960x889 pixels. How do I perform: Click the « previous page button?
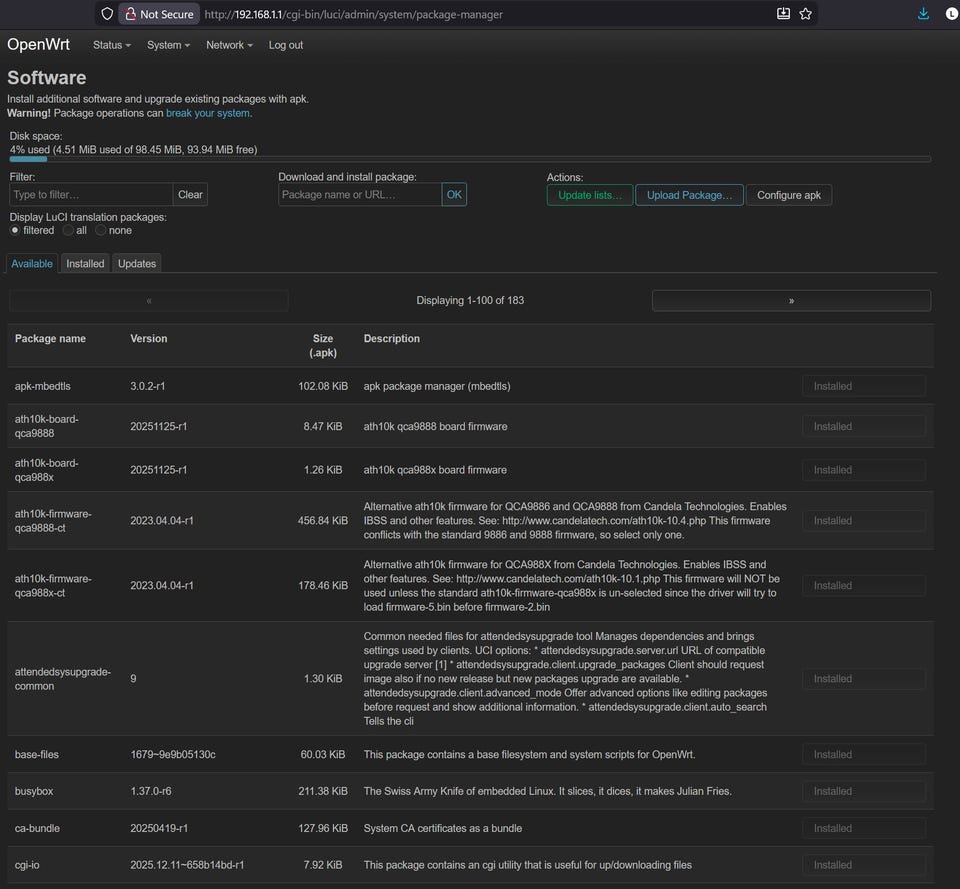[x=149, y=300]
